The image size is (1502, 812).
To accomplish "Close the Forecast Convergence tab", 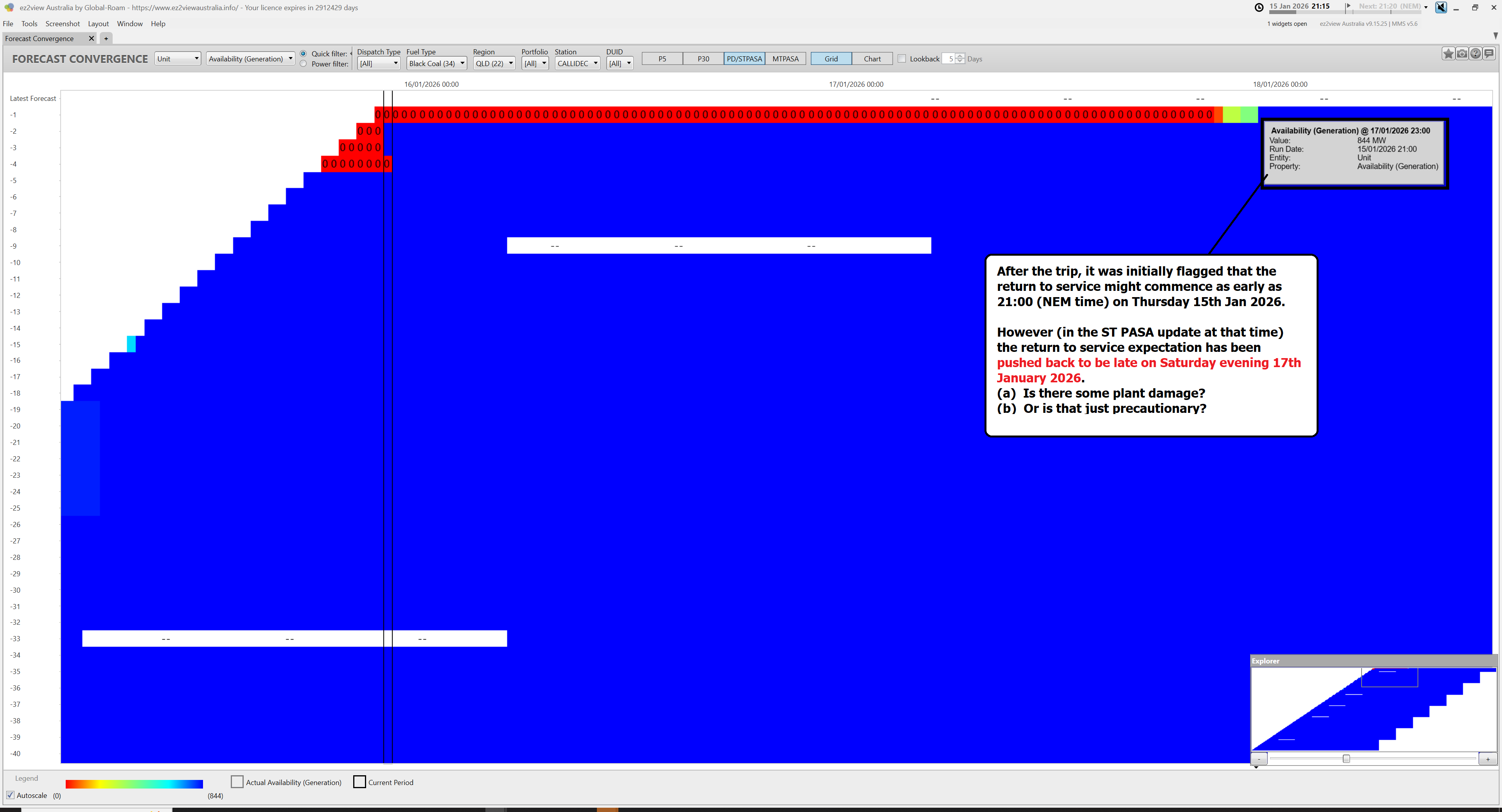I will (x=91, y=38).
